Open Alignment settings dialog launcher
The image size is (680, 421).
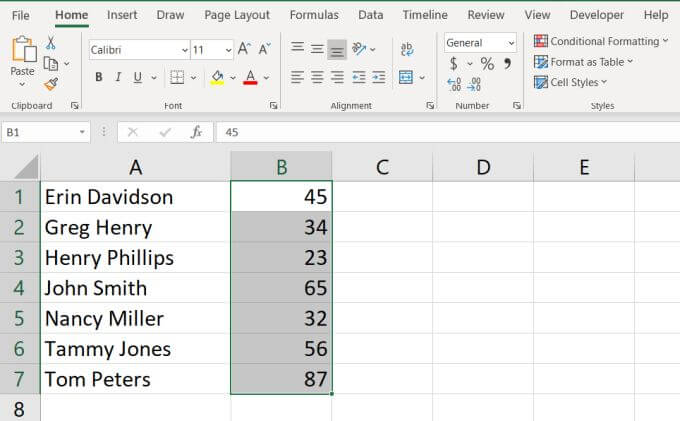430,105
